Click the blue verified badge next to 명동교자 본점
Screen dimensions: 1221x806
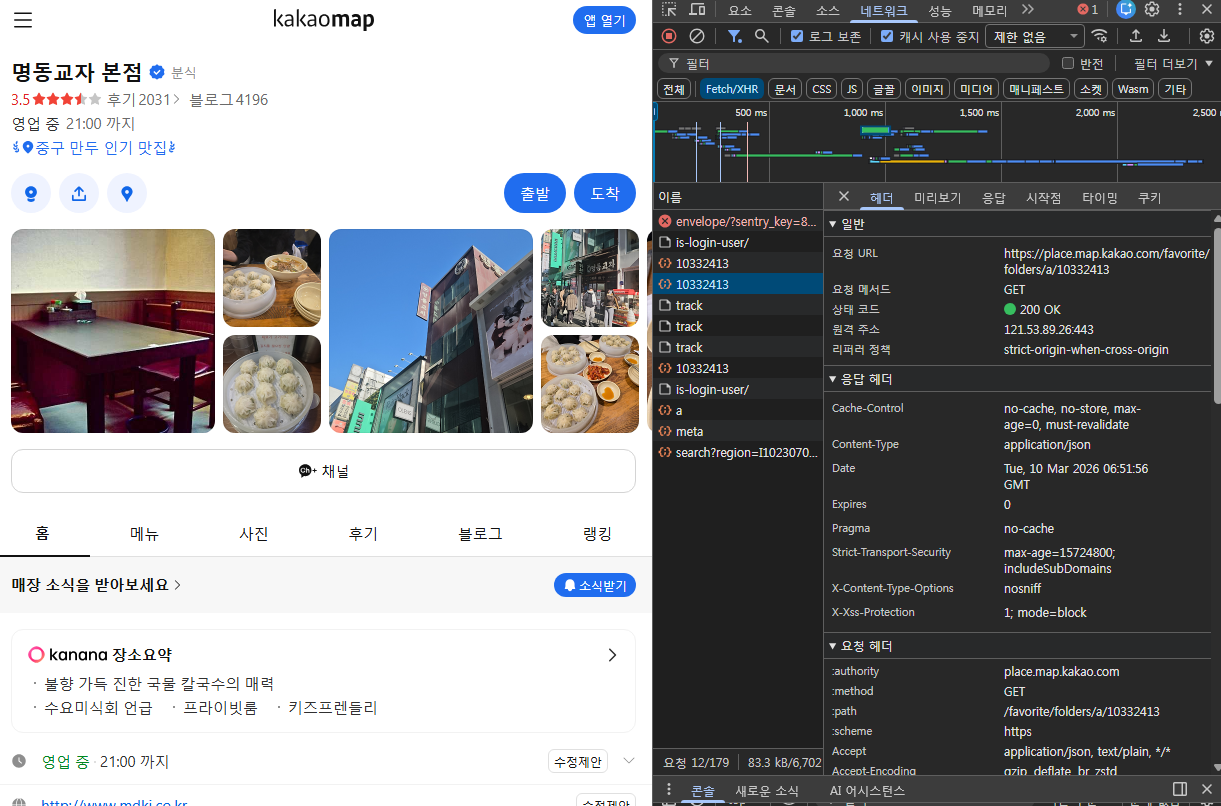(x=157, y=72)
